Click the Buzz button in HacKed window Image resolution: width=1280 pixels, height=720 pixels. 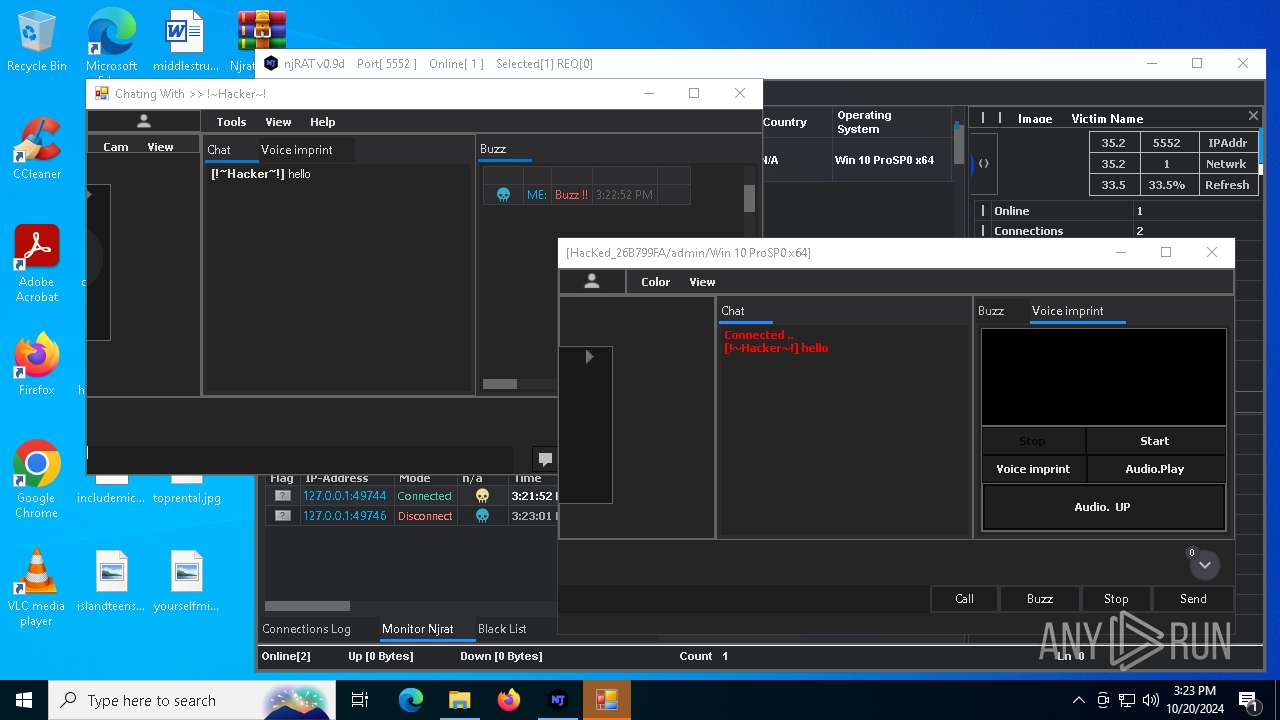1040,599
